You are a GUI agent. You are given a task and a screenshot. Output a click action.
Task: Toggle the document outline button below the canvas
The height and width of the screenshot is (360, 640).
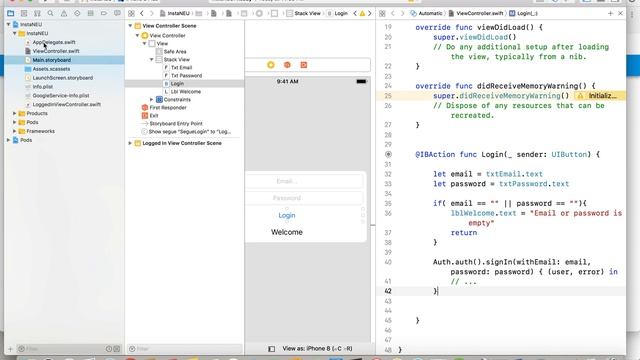(x=271, y=349)
